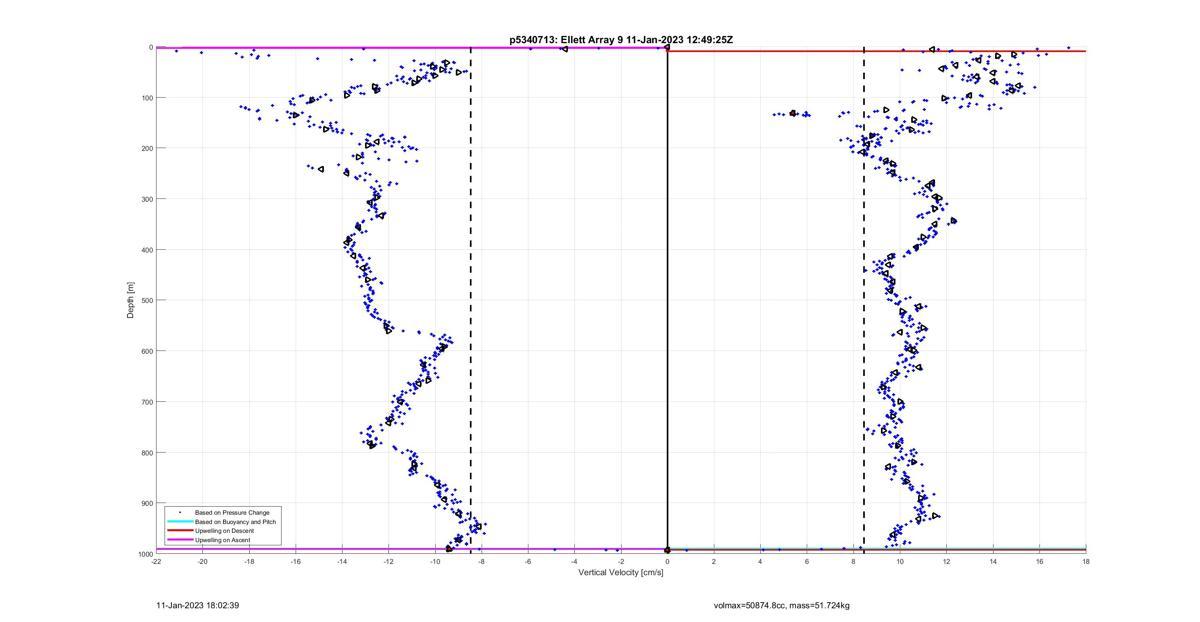Click x-axis tick label '4'
The image size is (1200, 622).
760,561
